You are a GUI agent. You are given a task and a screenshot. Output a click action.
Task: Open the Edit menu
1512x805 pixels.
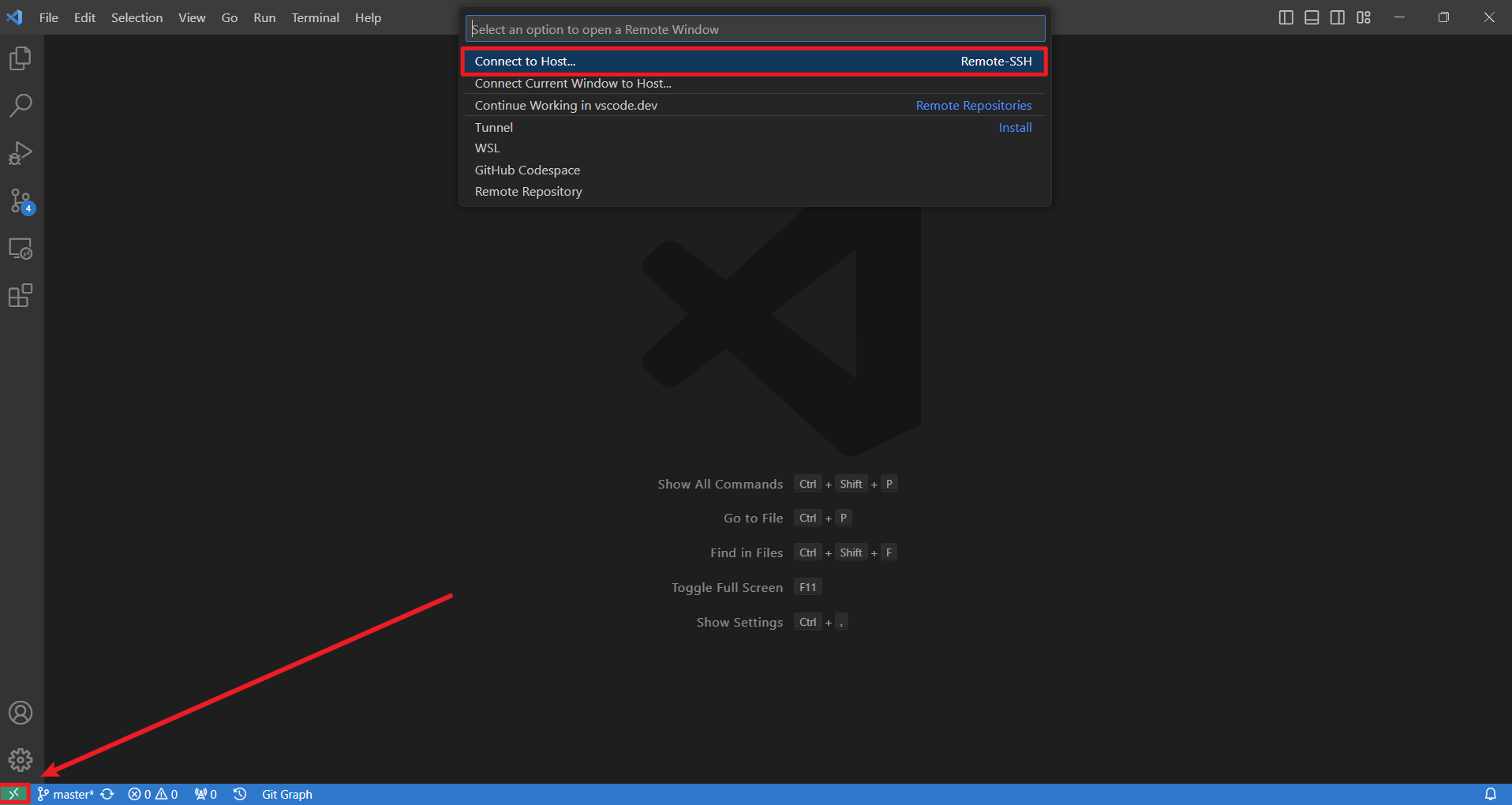coord(84,17)
